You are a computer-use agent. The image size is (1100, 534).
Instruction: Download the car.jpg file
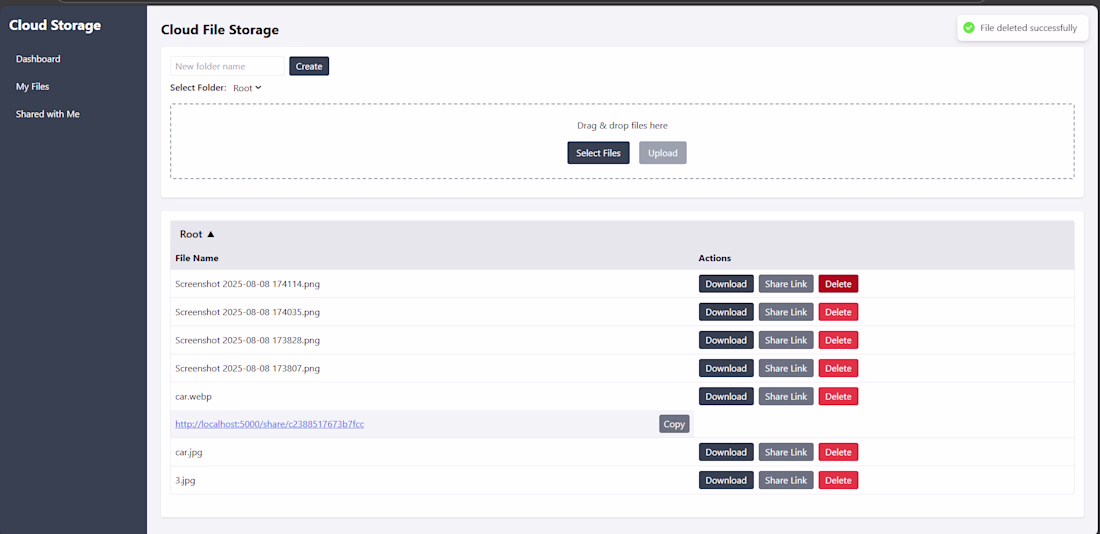click(726, 453)
